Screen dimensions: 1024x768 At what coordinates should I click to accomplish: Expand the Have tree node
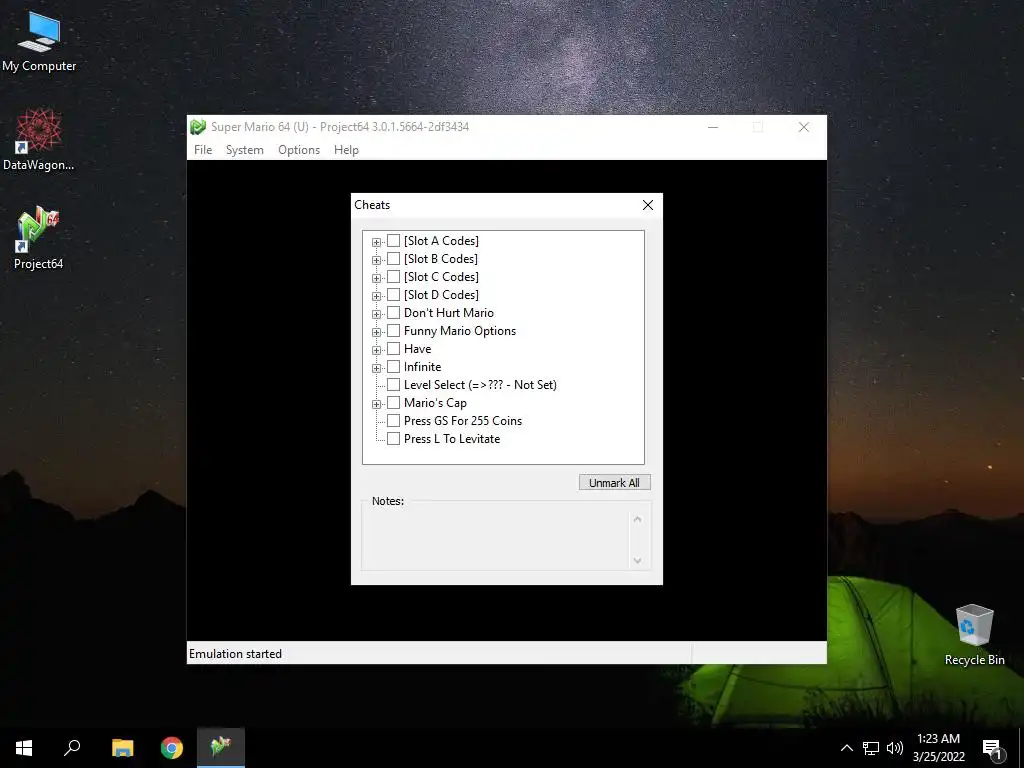point(376,350)
